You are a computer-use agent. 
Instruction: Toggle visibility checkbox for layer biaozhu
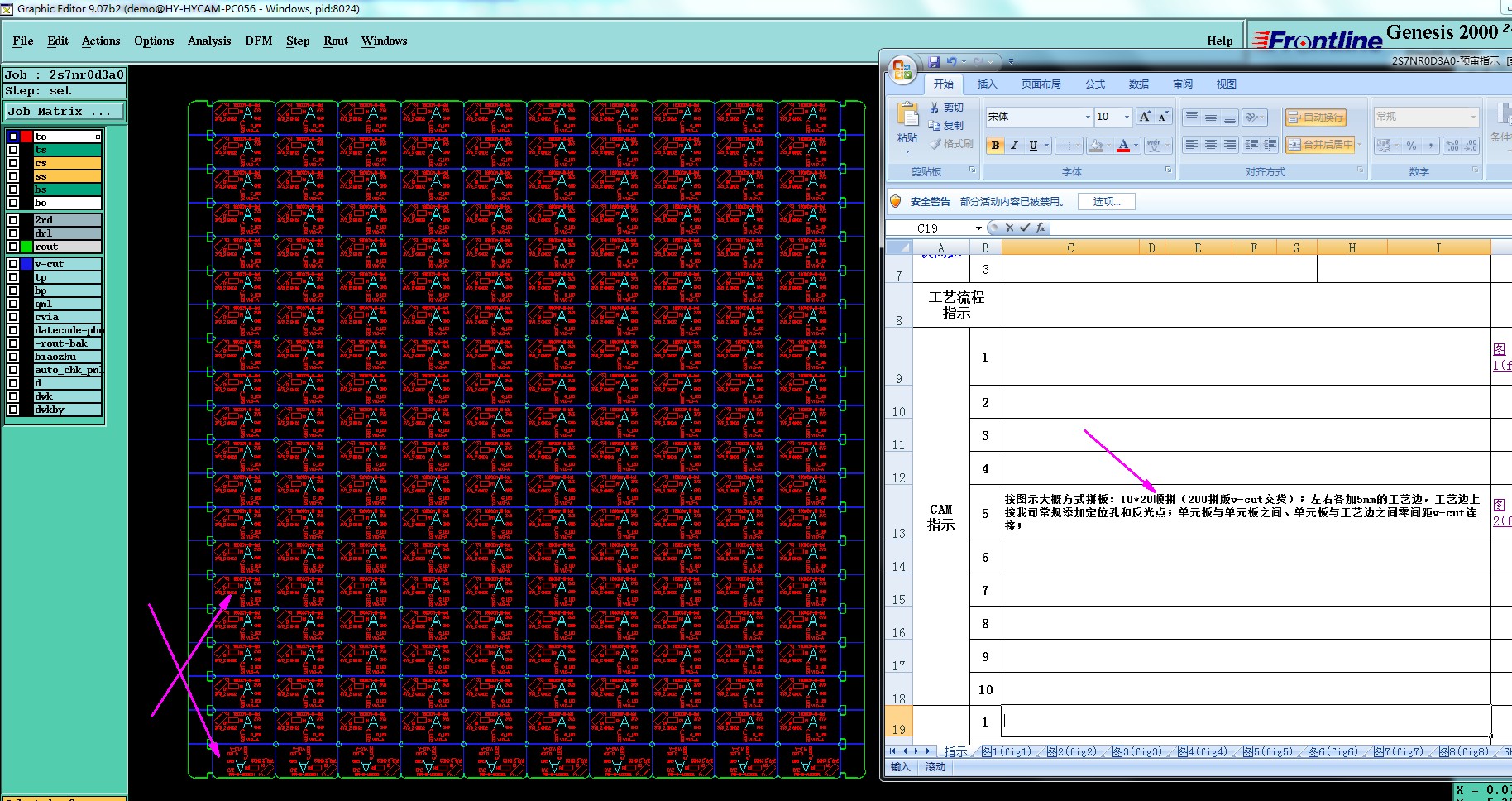(13, 357)
